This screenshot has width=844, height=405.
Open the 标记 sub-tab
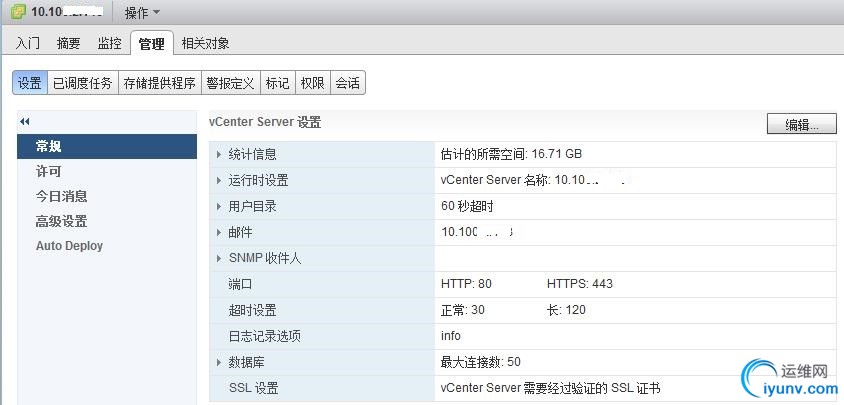278,83
